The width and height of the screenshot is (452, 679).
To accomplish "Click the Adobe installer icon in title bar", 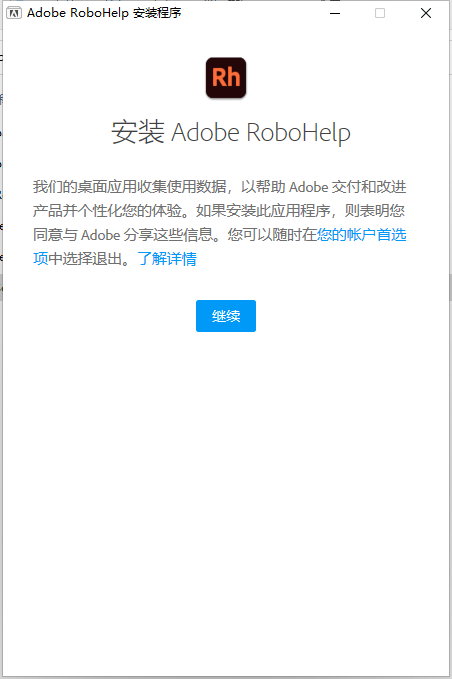I will coord(13,13).
